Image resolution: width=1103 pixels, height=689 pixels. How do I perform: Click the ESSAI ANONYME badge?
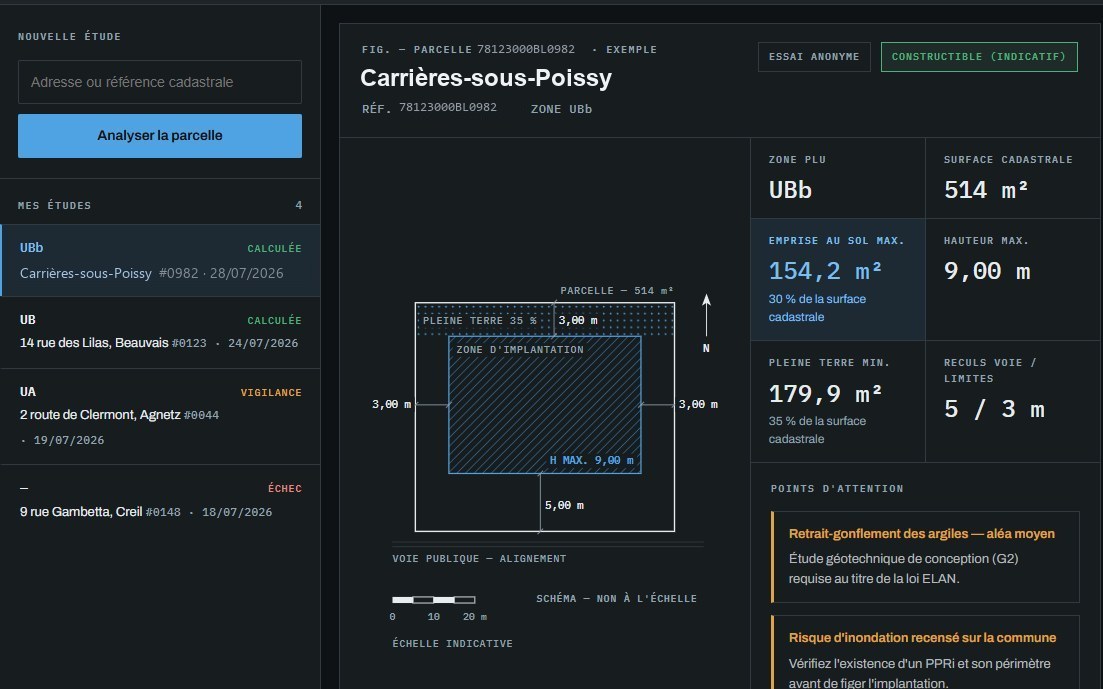(814, 57)
